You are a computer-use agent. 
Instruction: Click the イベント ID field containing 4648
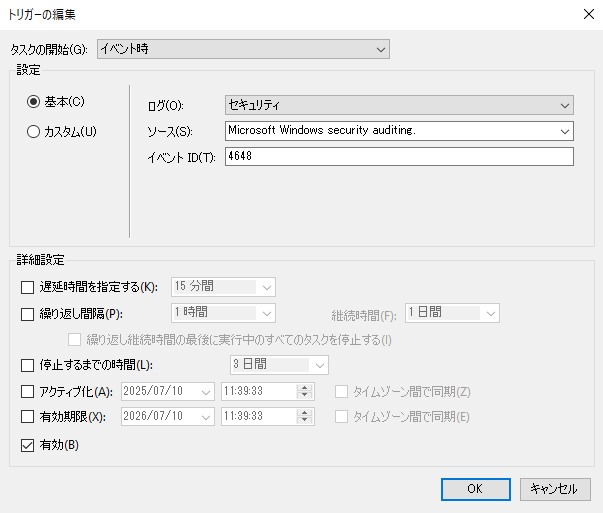(x=399, y=157)
